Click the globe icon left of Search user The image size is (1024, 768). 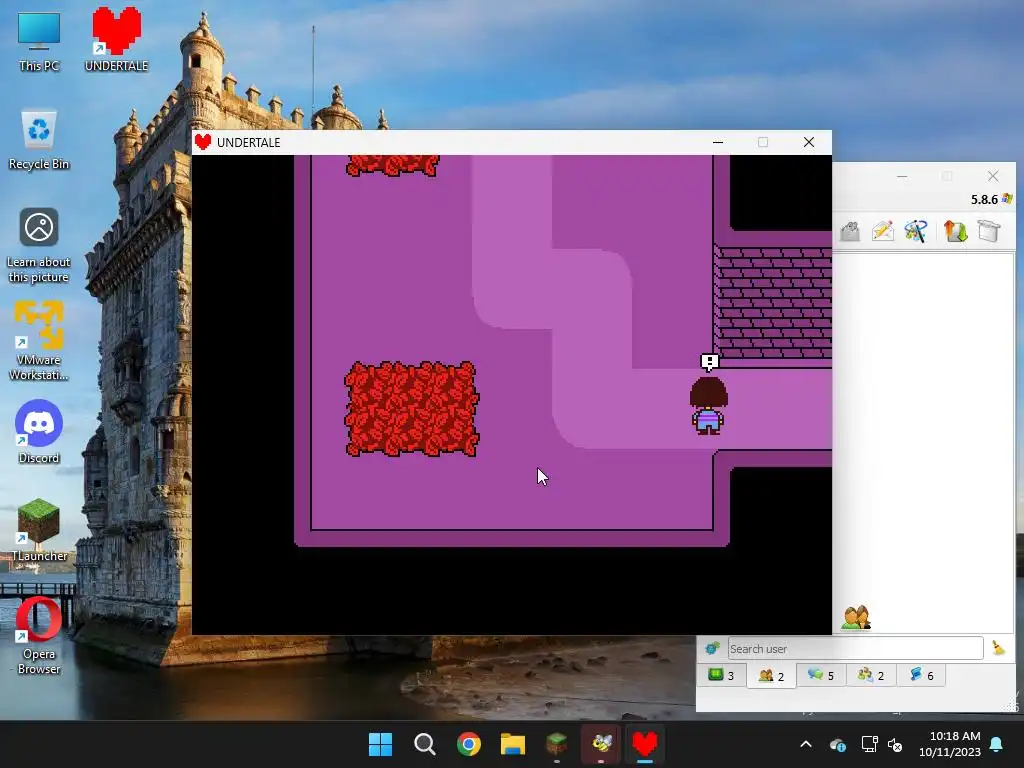pyautogui.click(x=712, y=648)
